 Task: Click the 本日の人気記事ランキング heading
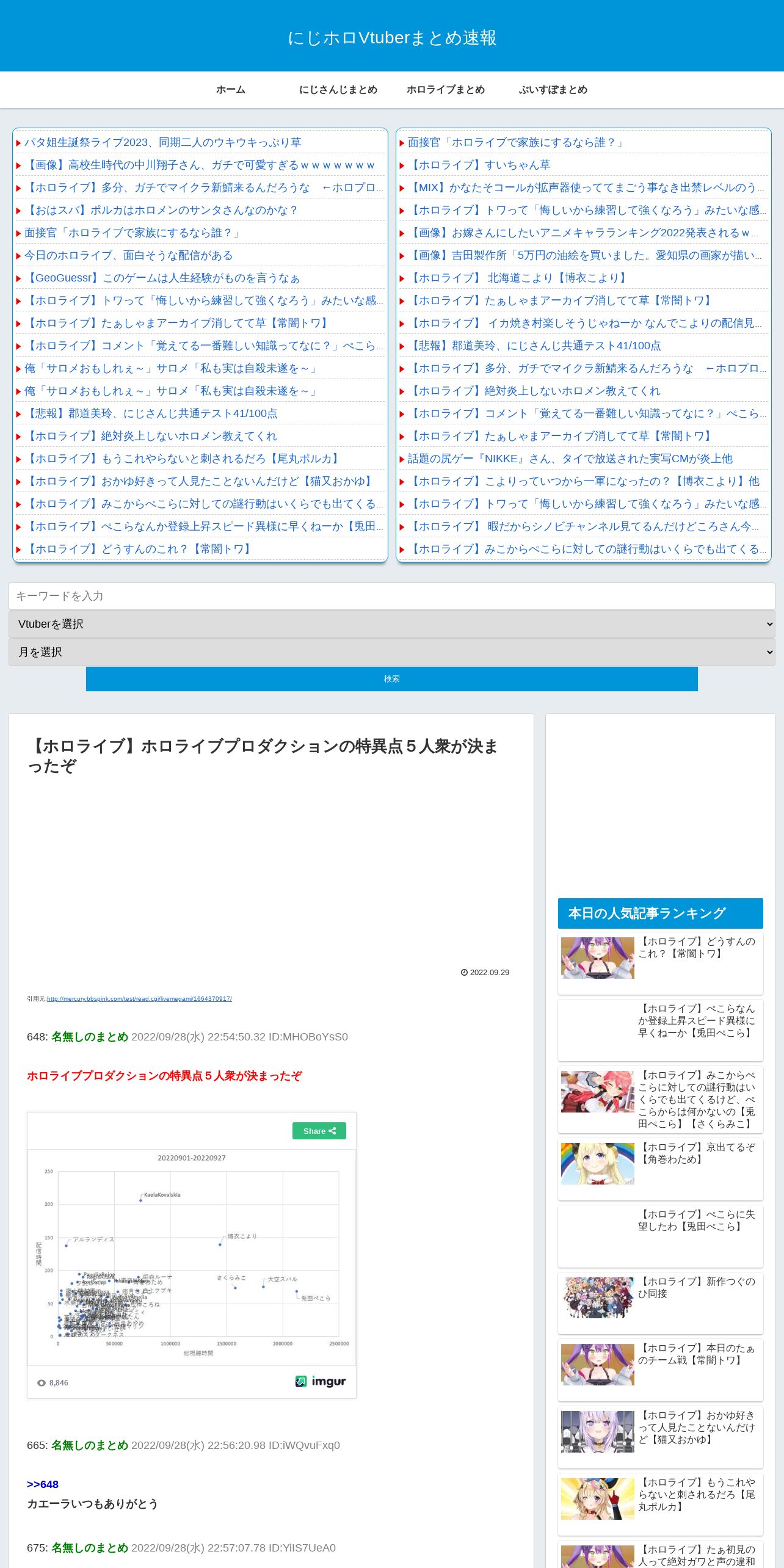(x=661, y=913)
